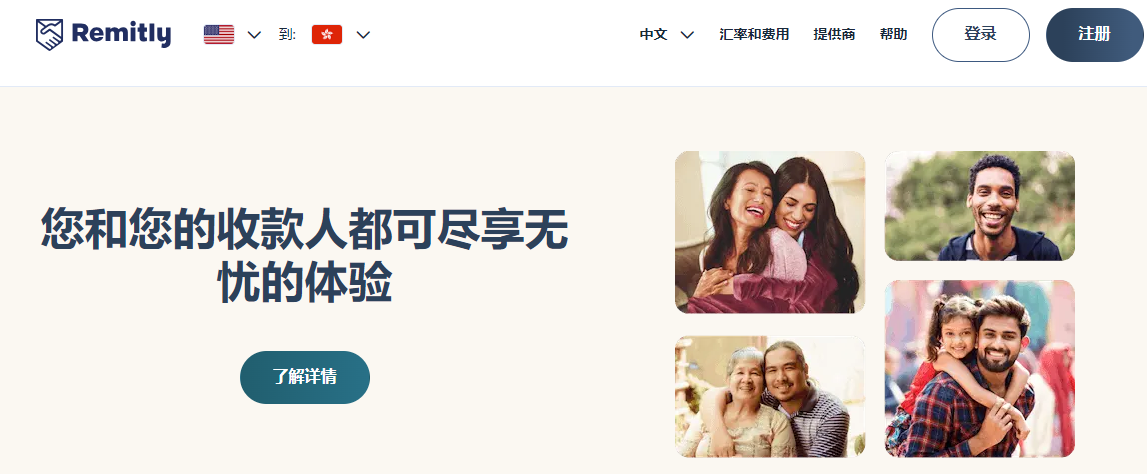Go to the 提供商 link
1147x474 pixels.
tap(834, 34)
